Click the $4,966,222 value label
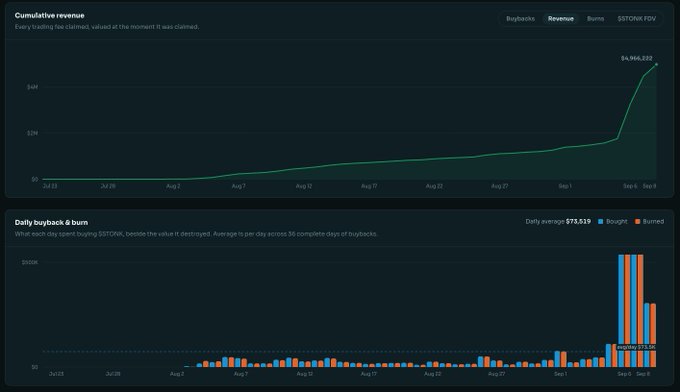The height and width of the screenshot is (392, 680). click(x=637, y=58)
